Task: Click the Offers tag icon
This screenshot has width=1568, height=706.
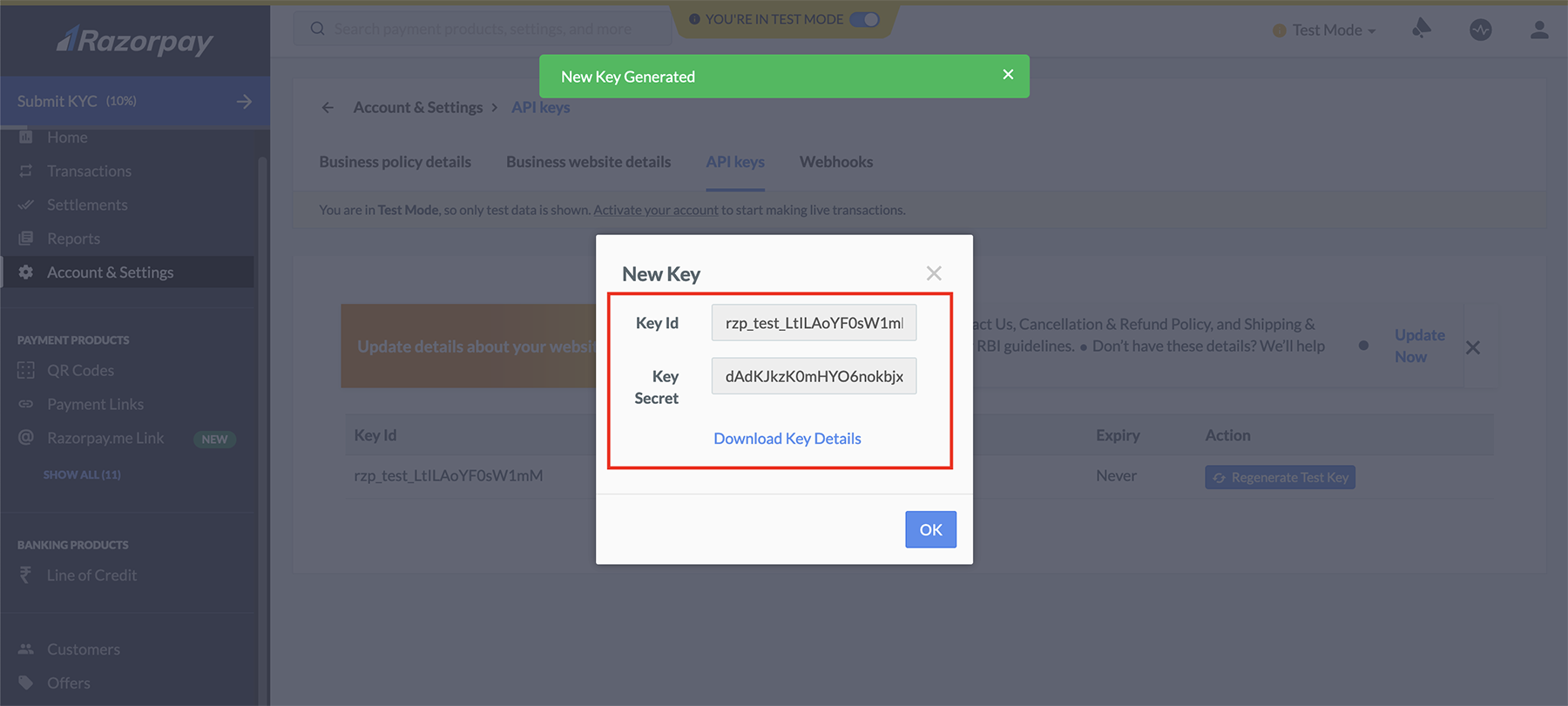Action: (26, 682)
